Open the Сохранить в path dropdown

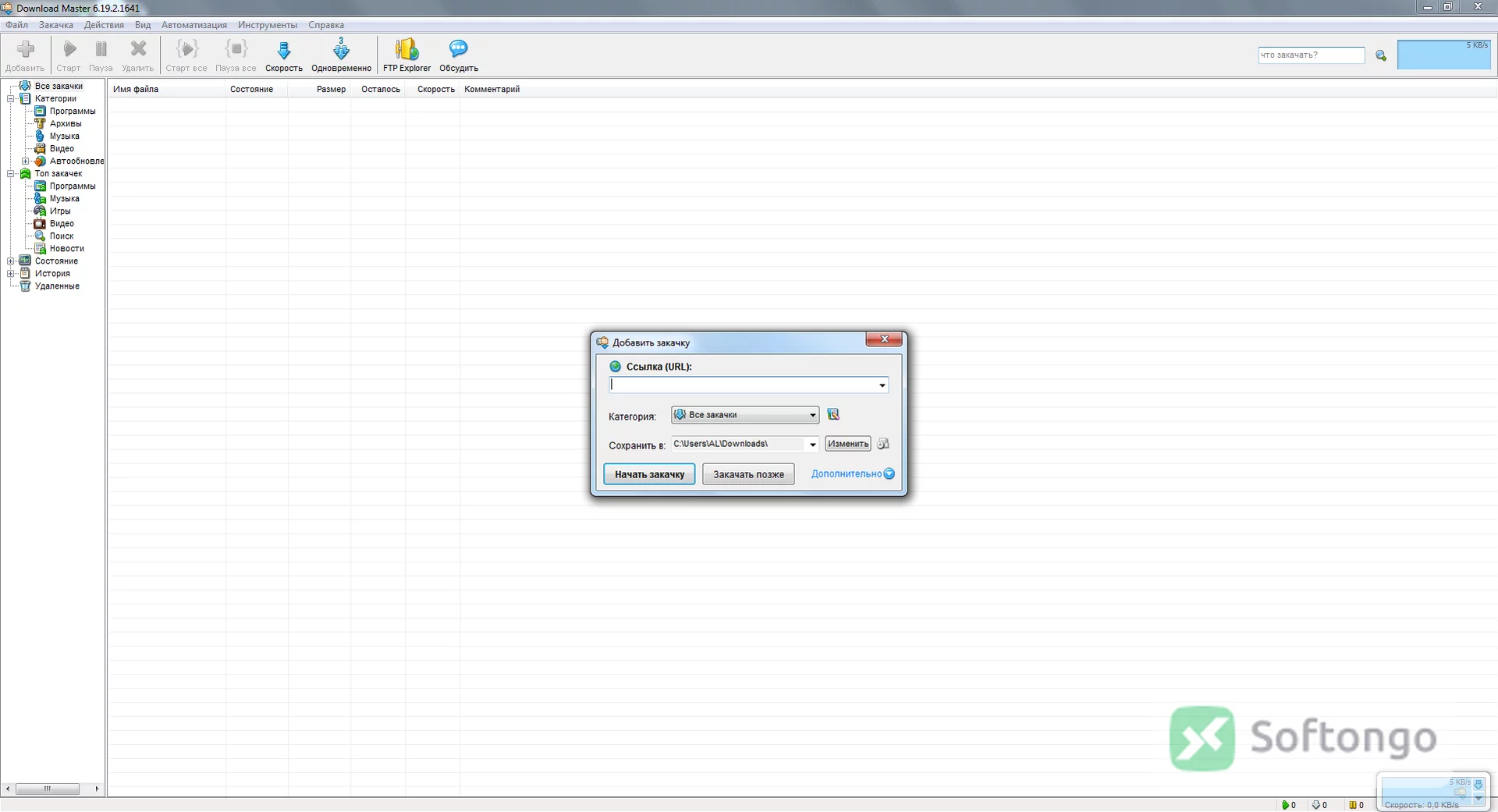coord(812,445)
